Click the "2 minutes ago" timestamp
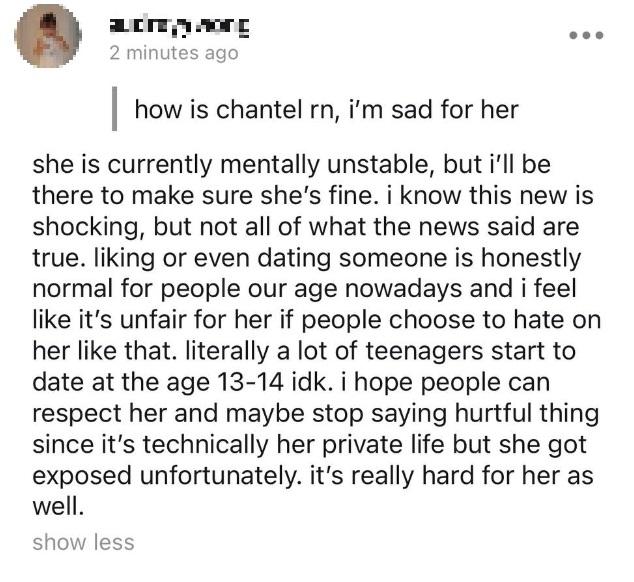This screenshot has width=634, height=582. tap(175, 53)
